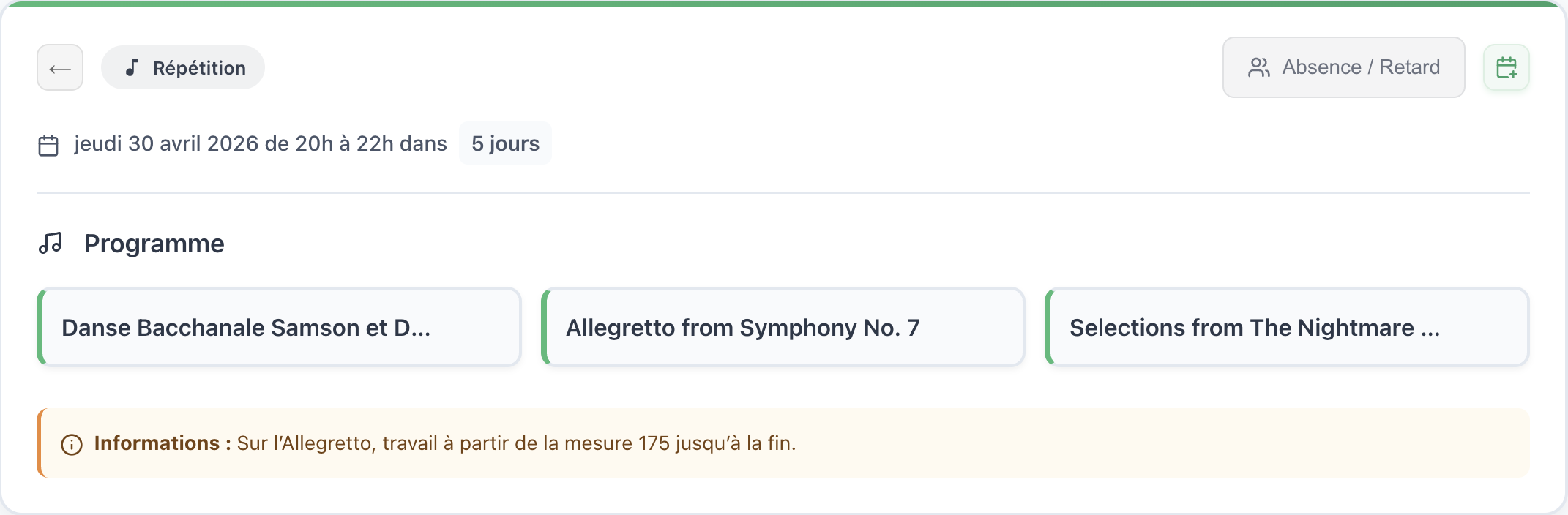Screen dimensions: 1568x515
Task: Click the calendar icon next to the date
Action: coord(48,143)
